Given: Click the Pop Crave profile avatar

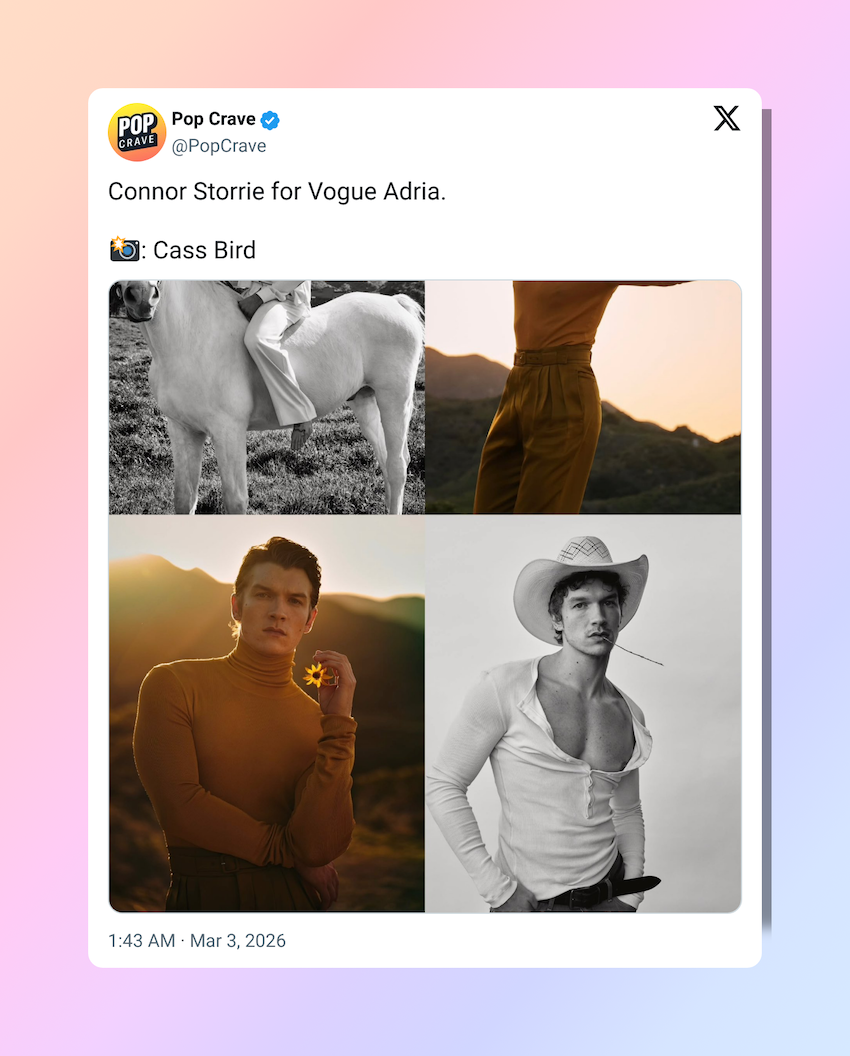Looking at the screenshot, I should coord(137,132).
